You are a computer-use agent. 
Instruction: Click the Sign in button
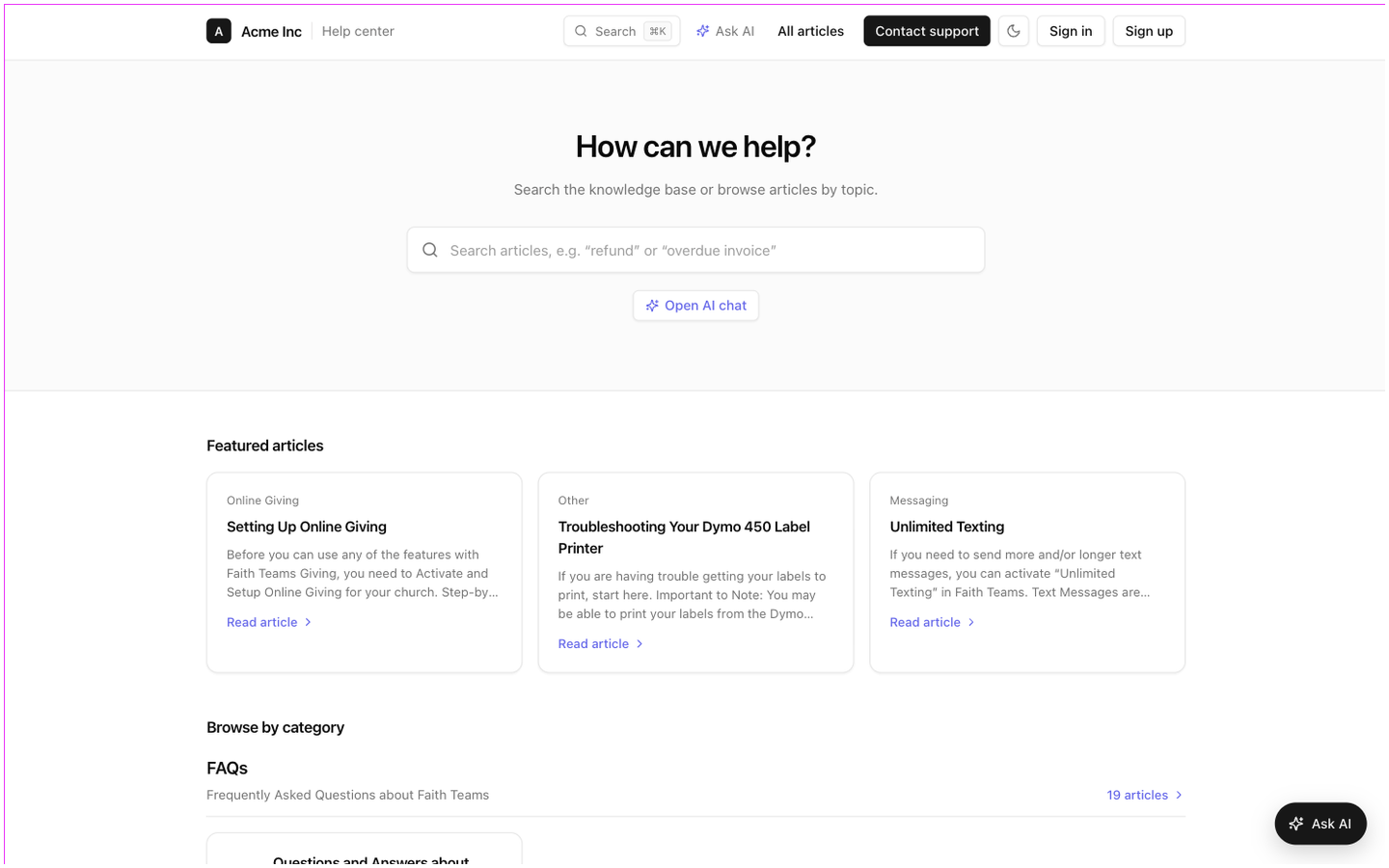1071,31
